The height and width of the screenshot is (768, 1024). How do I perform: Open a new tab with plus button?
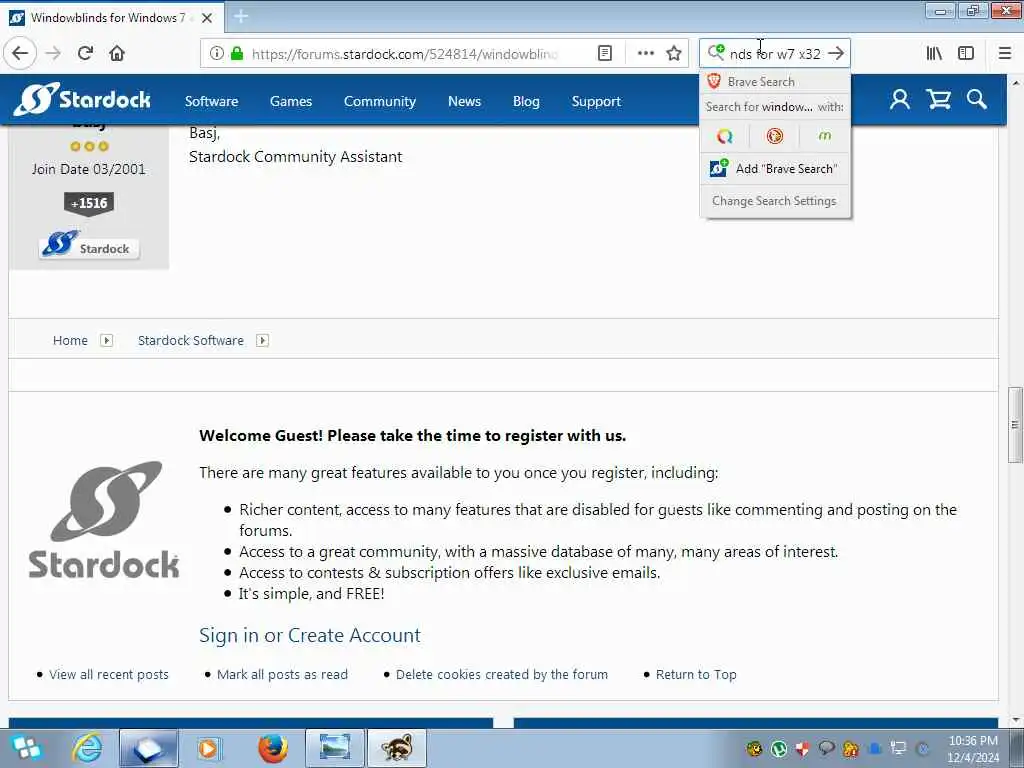[x=240, y=16]
